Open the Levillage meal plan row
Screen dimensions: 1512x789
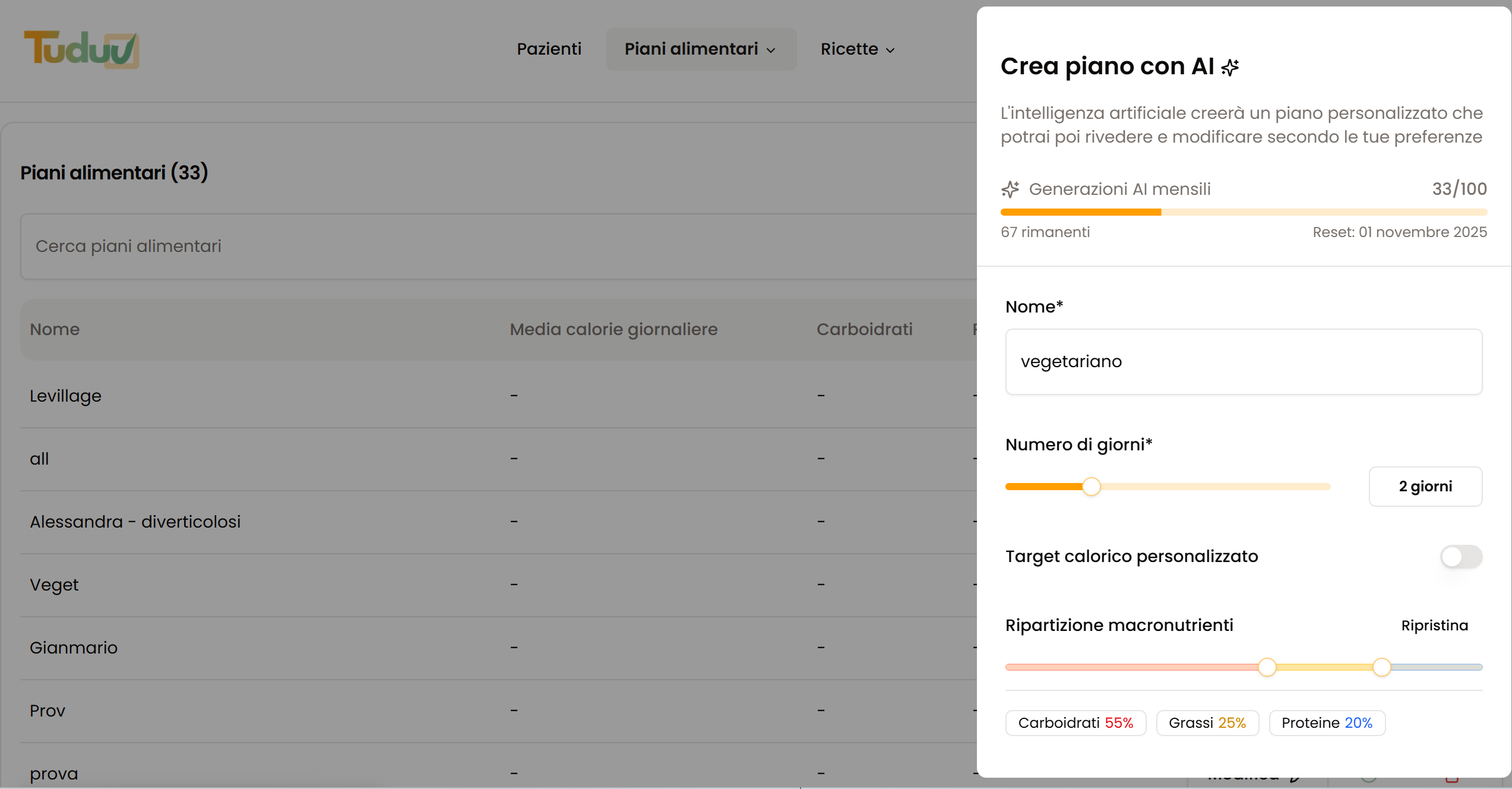point(66,396)
